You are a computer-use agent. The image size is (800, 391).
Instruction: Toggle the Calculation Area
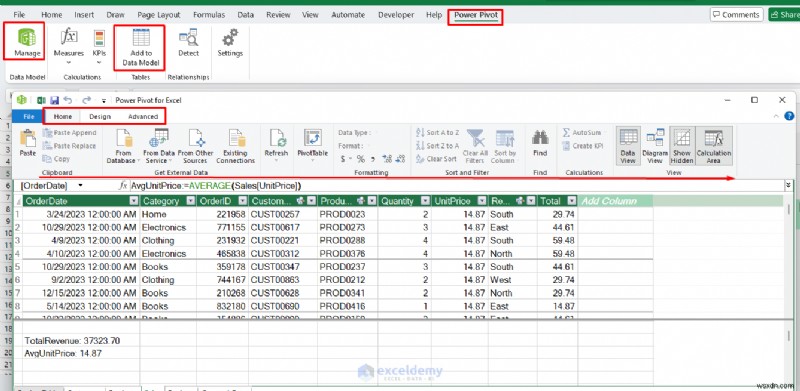(x=713, y=146)
